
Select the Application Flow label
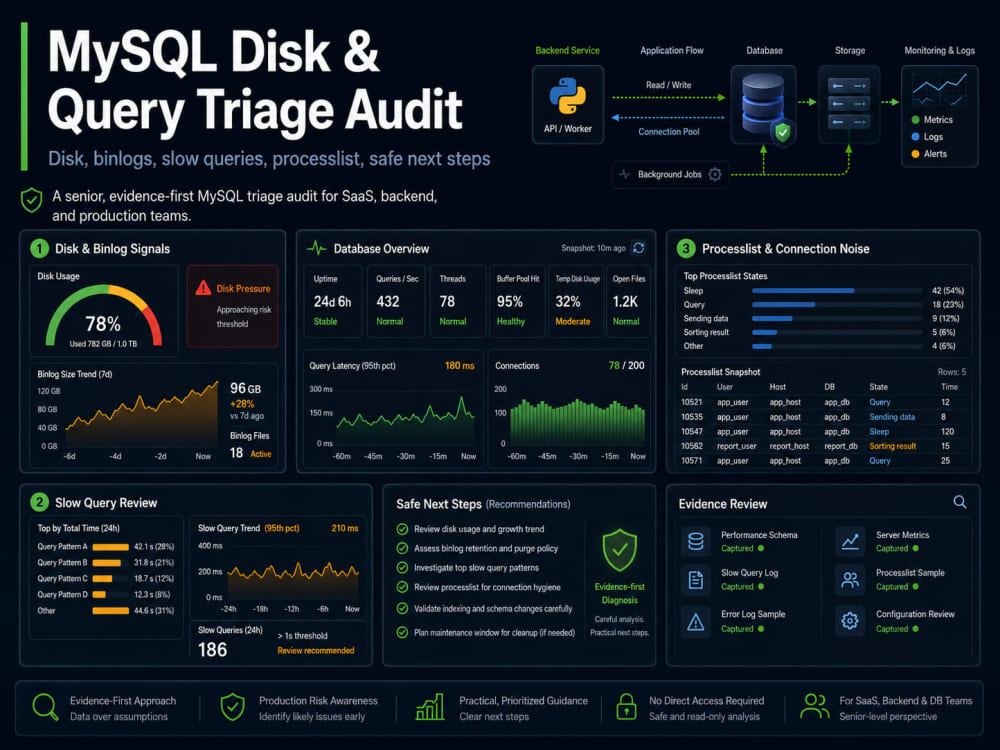click(x=672, y=50)
